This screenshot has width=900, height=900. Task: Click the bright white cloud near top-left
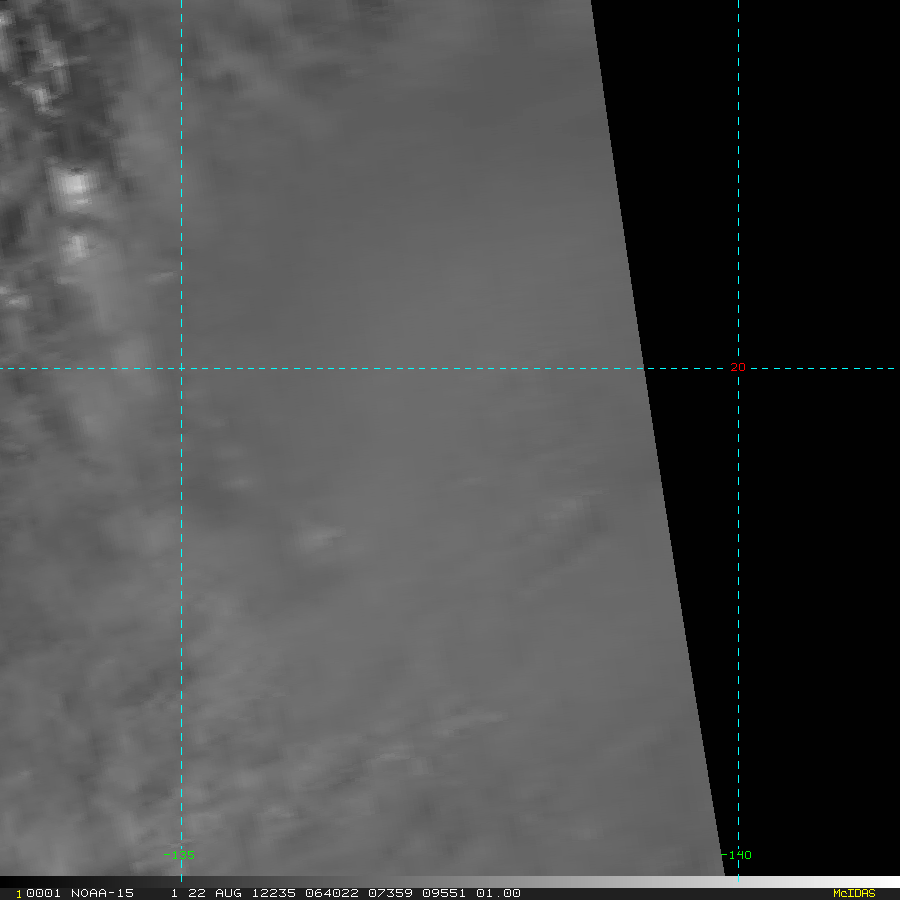[x=72, y=185]
